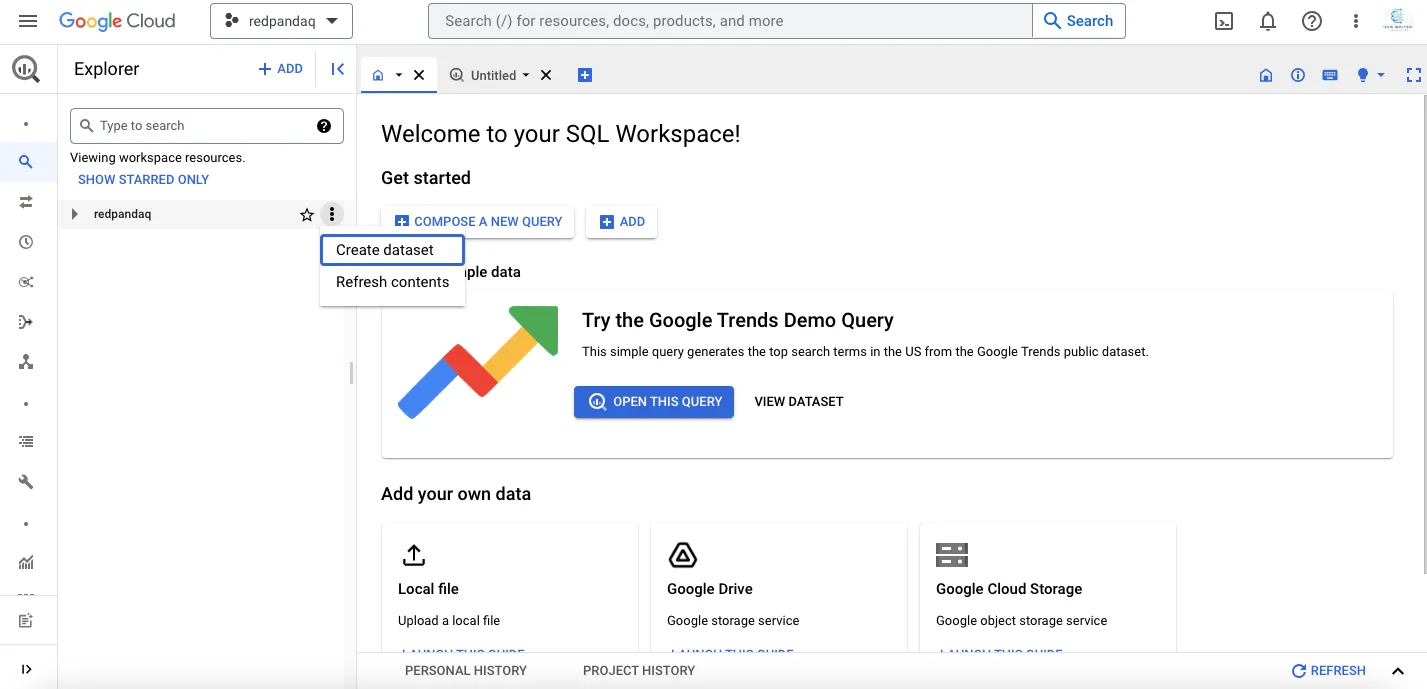Open the PROJECT HISTORY tab

639,671
